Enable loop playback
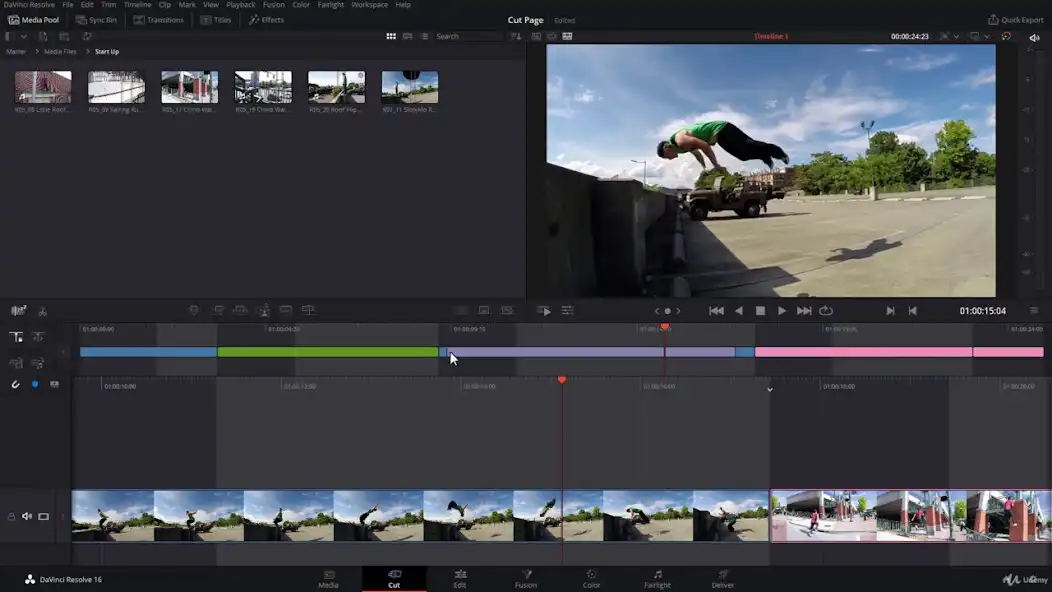This screenshot has width=1052, height=592. [826, 311]
